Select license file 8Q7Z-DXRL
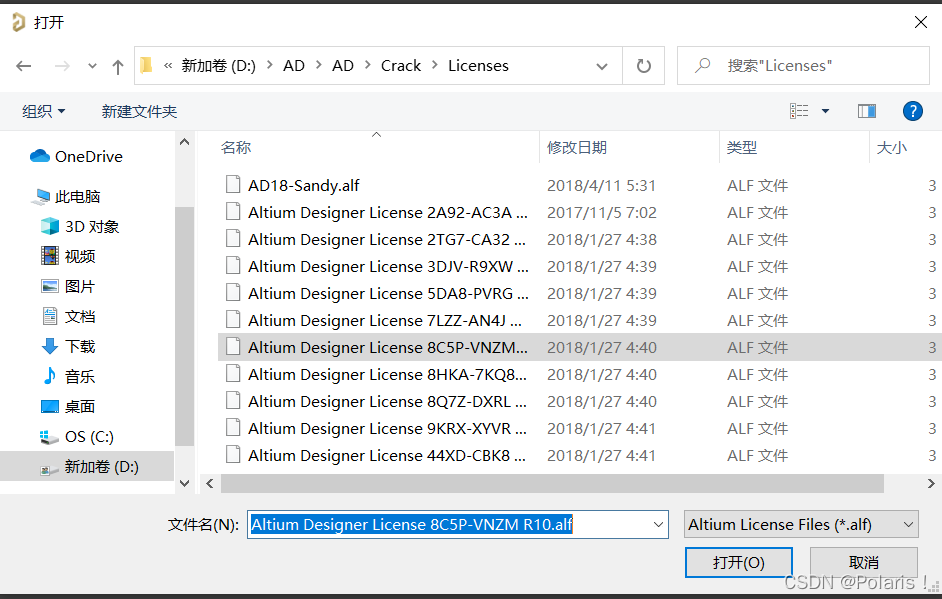Viewport: 942px width, 599px height. click(387, 401)
